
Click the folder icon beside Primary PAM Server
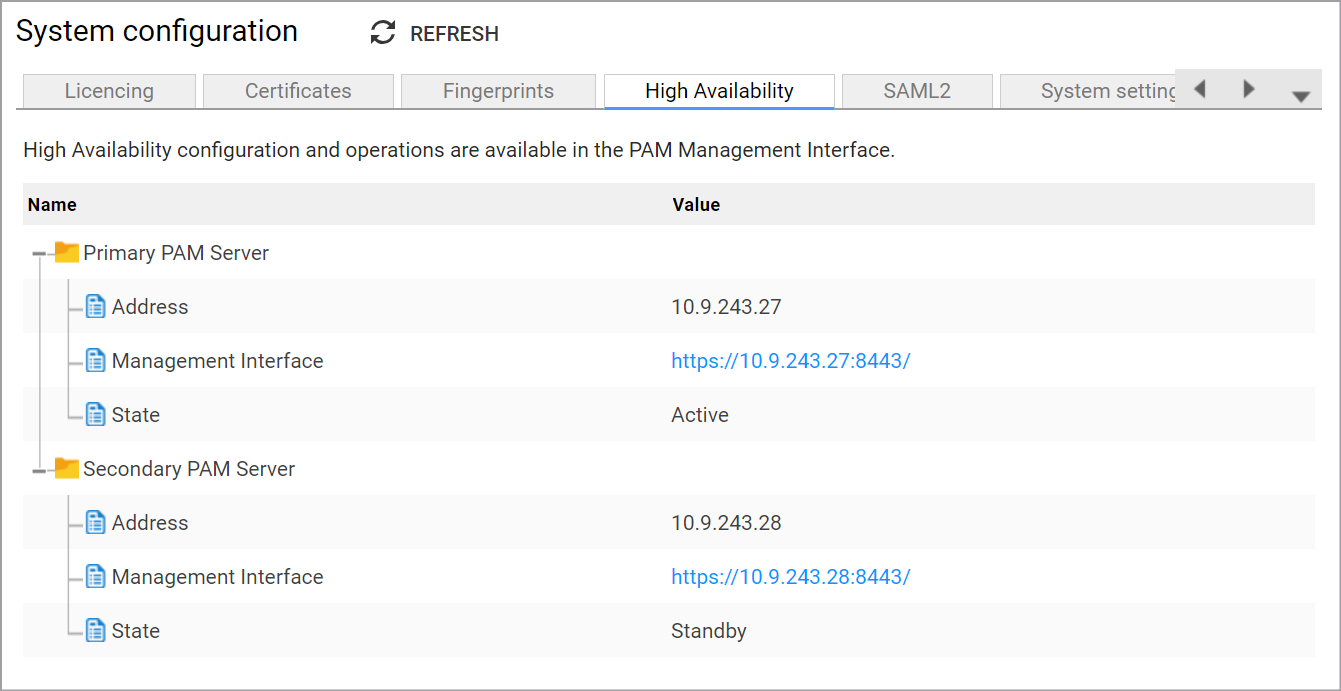click(65, 252)
